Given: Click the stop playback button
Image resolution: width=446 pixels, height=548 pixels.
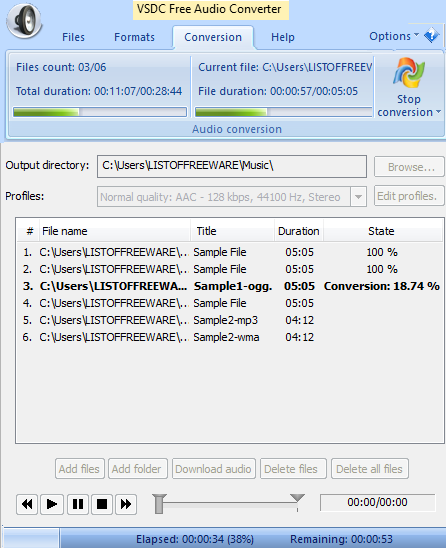Looking at the screenshot, I should coord(102,504).
